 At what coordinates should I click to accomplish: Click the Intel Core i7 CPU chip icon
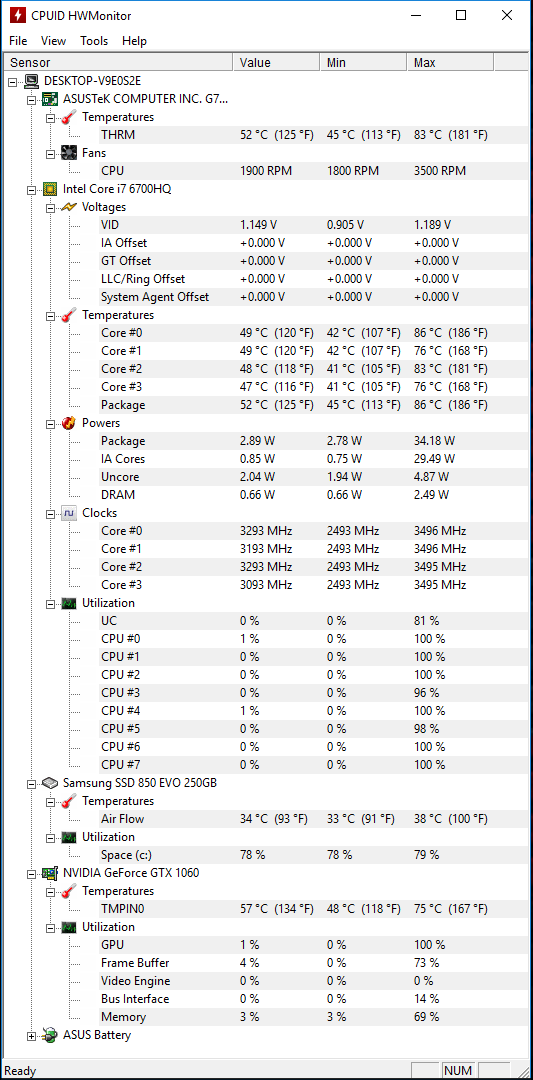[x=50, y=189]
